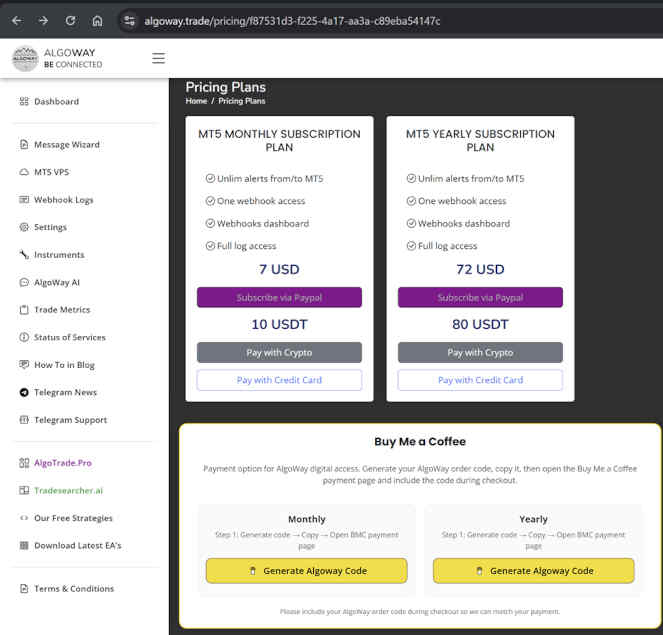This screenshot has height=635, width=663.
Task: View Status of Services
Action: [70, 337]
